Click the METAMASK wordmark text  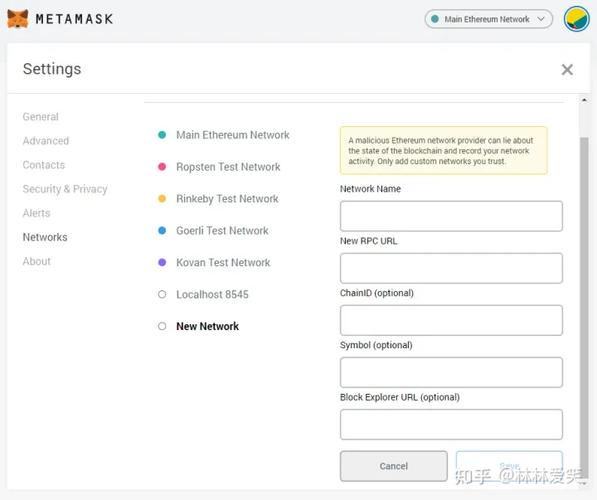point(75,19)
